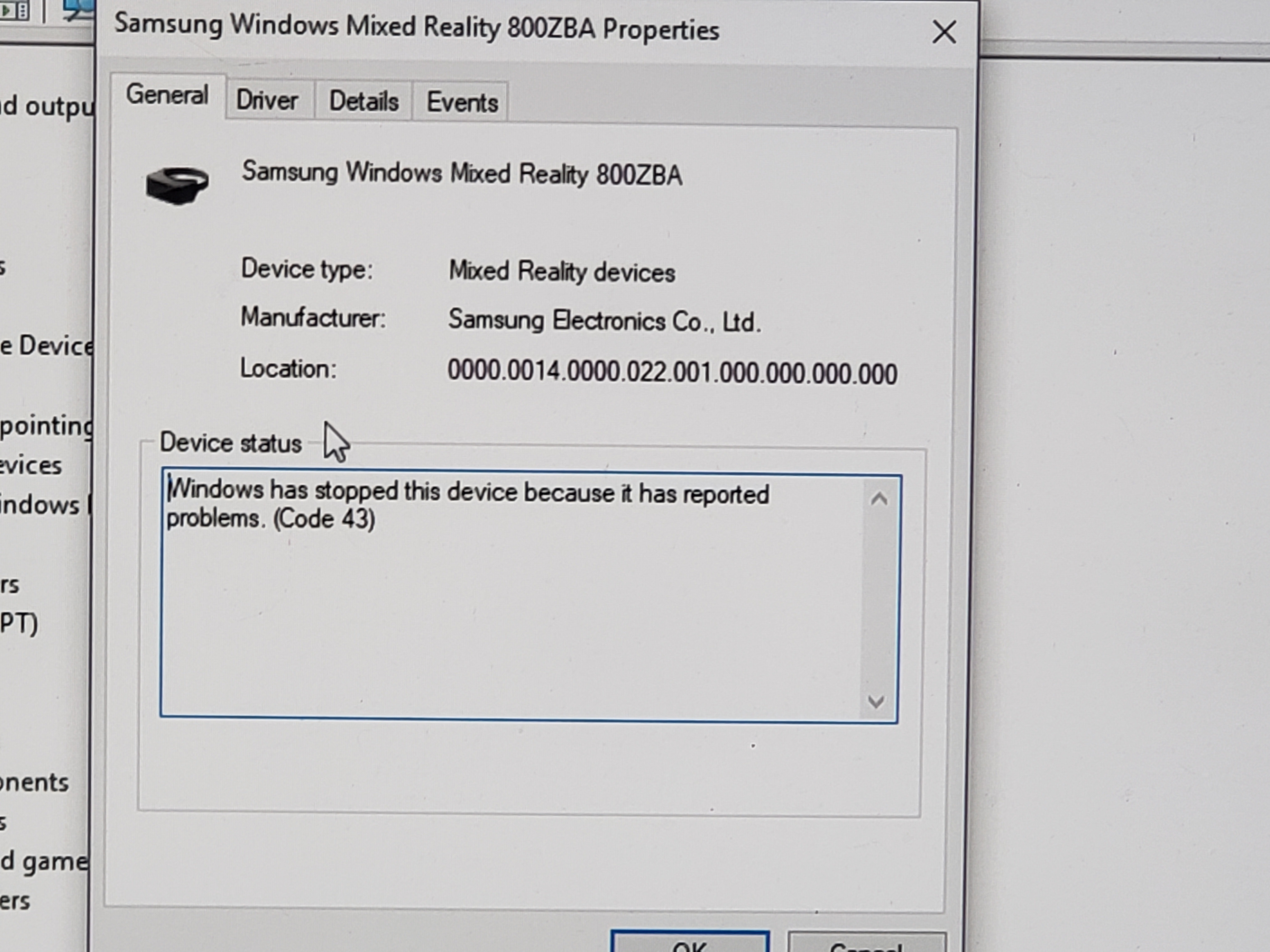Click the Location label
The image size is (1270, 952).
coord(288,368)
